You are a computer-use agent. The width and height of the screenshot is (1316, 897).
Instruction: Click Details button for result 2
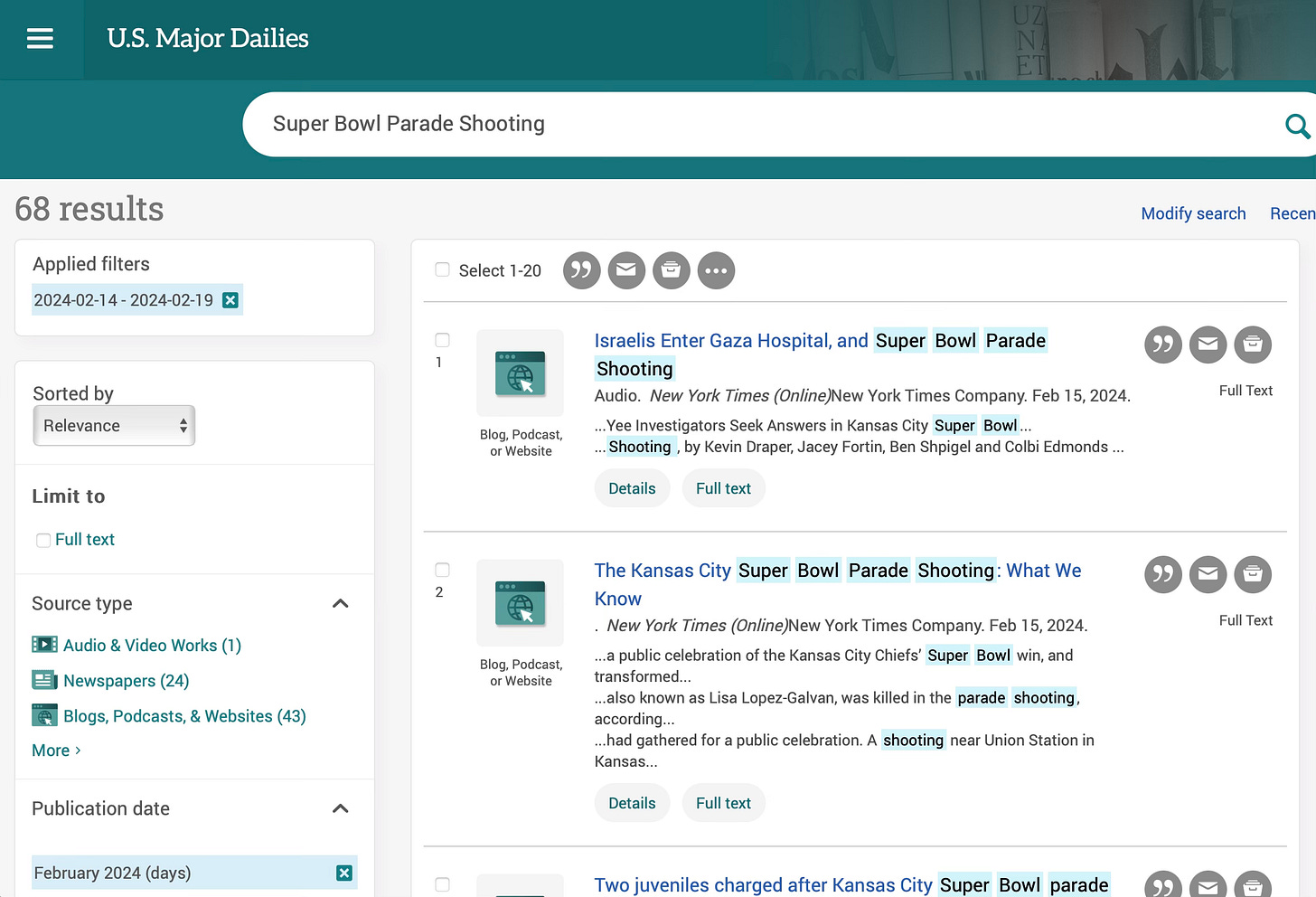coord(632,803)
